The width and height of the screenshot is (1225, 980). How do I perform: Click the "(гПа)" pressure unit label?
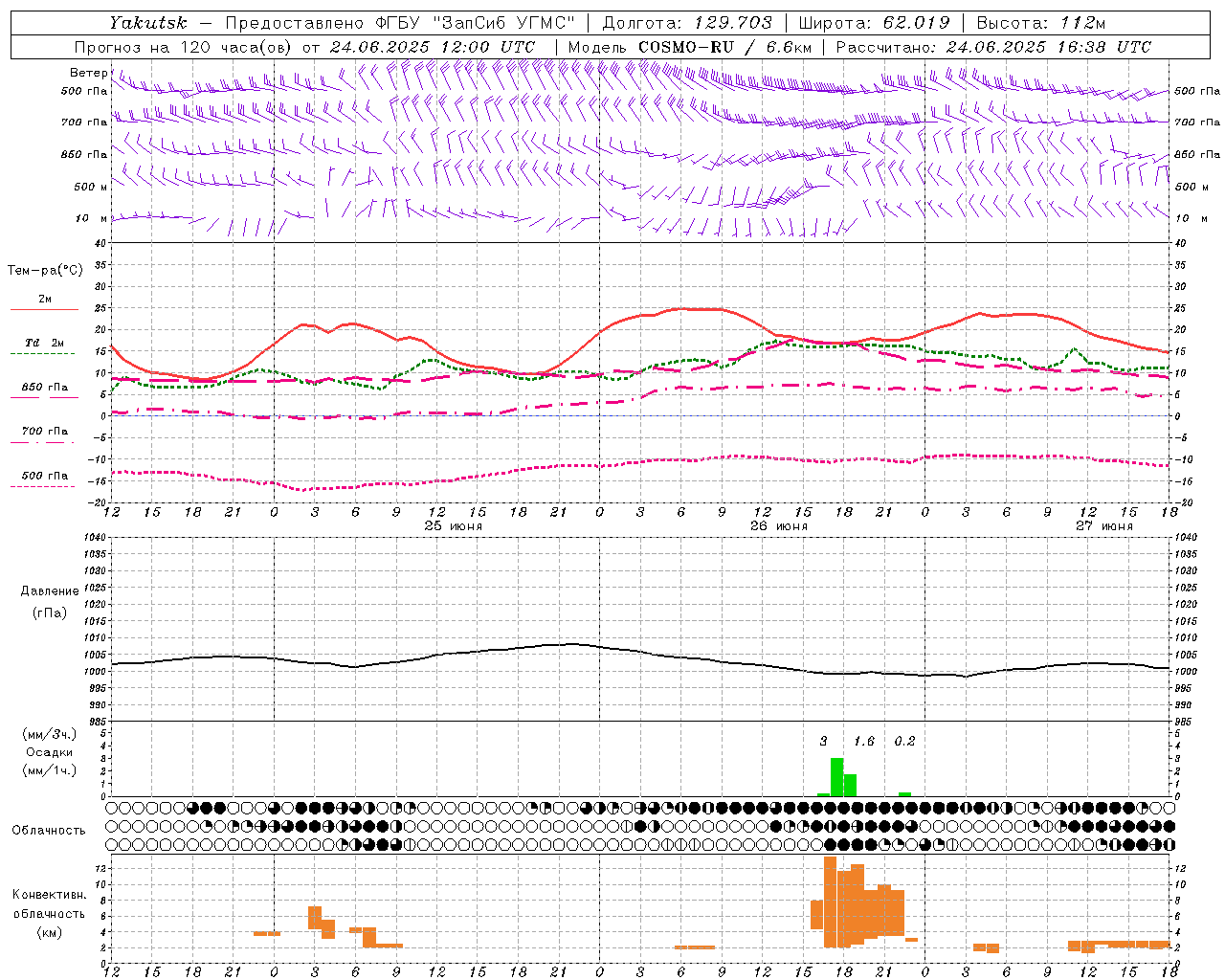click(49, 613)
